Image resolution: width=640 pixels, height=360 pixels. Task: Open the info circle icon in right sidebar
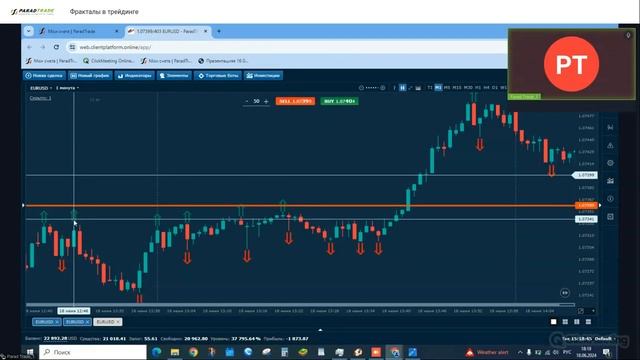[610, 199]
